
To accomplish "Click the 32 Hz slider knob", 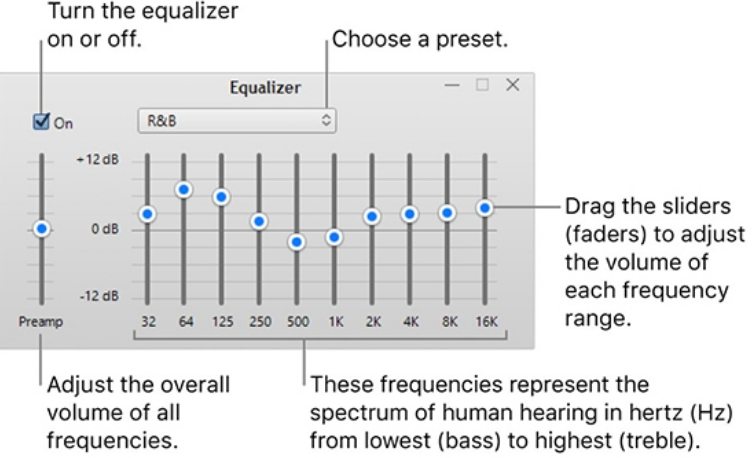I will 147,213.
